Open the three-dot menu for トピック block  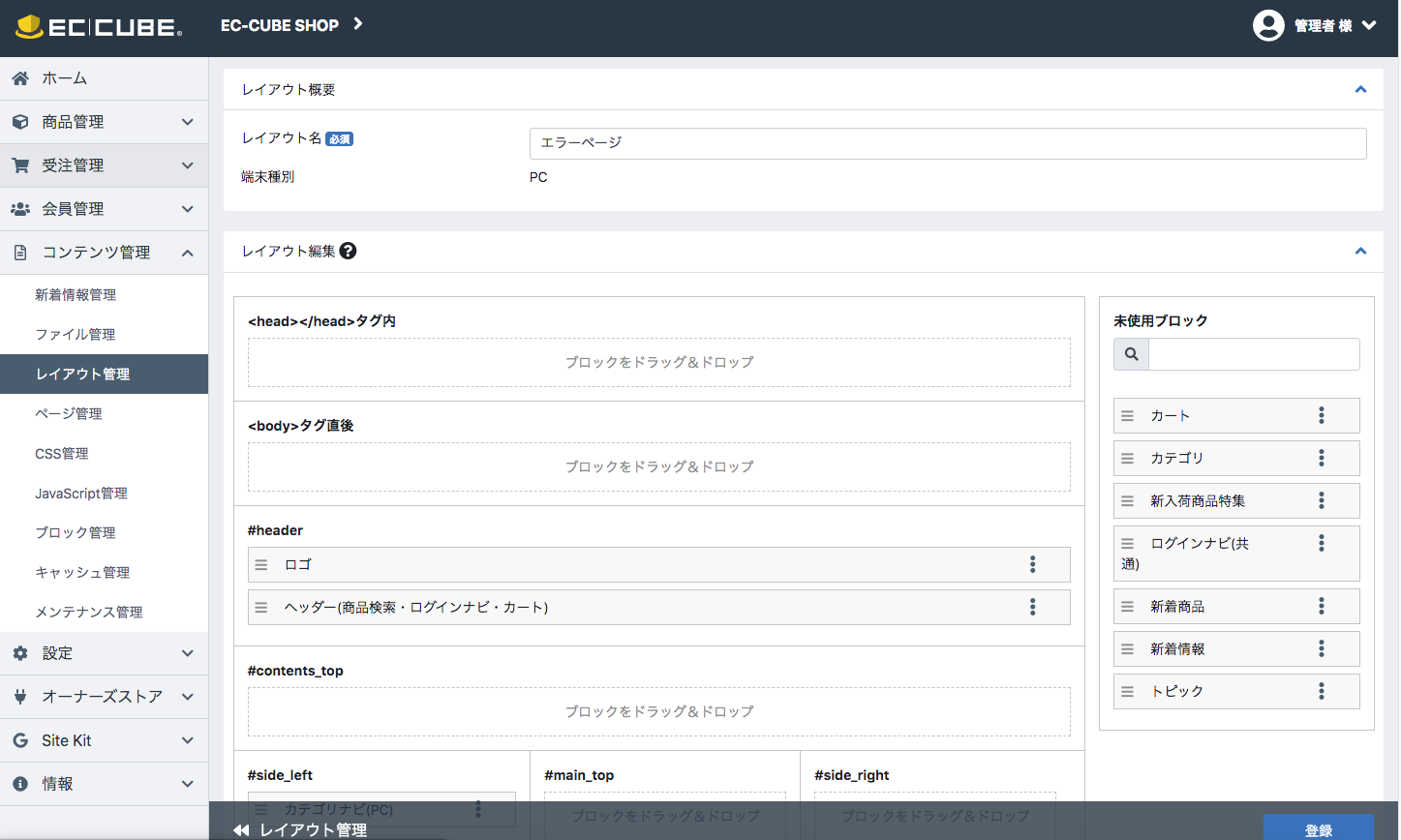1321,691
